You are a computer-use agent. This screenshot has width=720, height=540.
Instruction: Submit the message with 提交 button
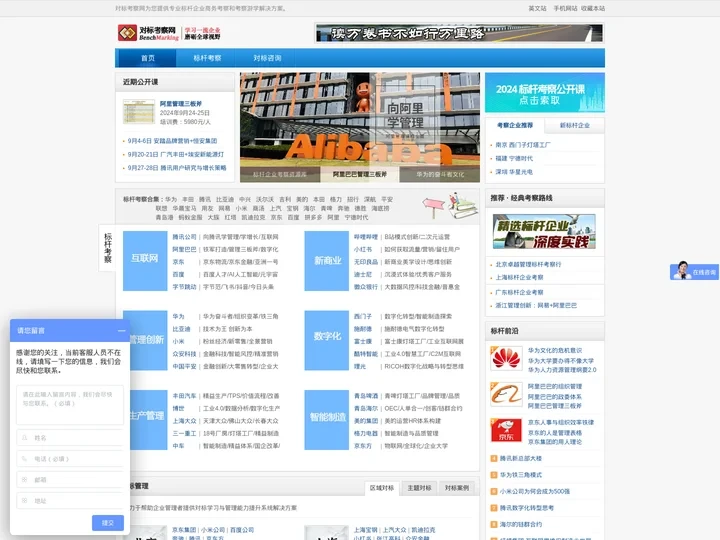coord(108,523)
